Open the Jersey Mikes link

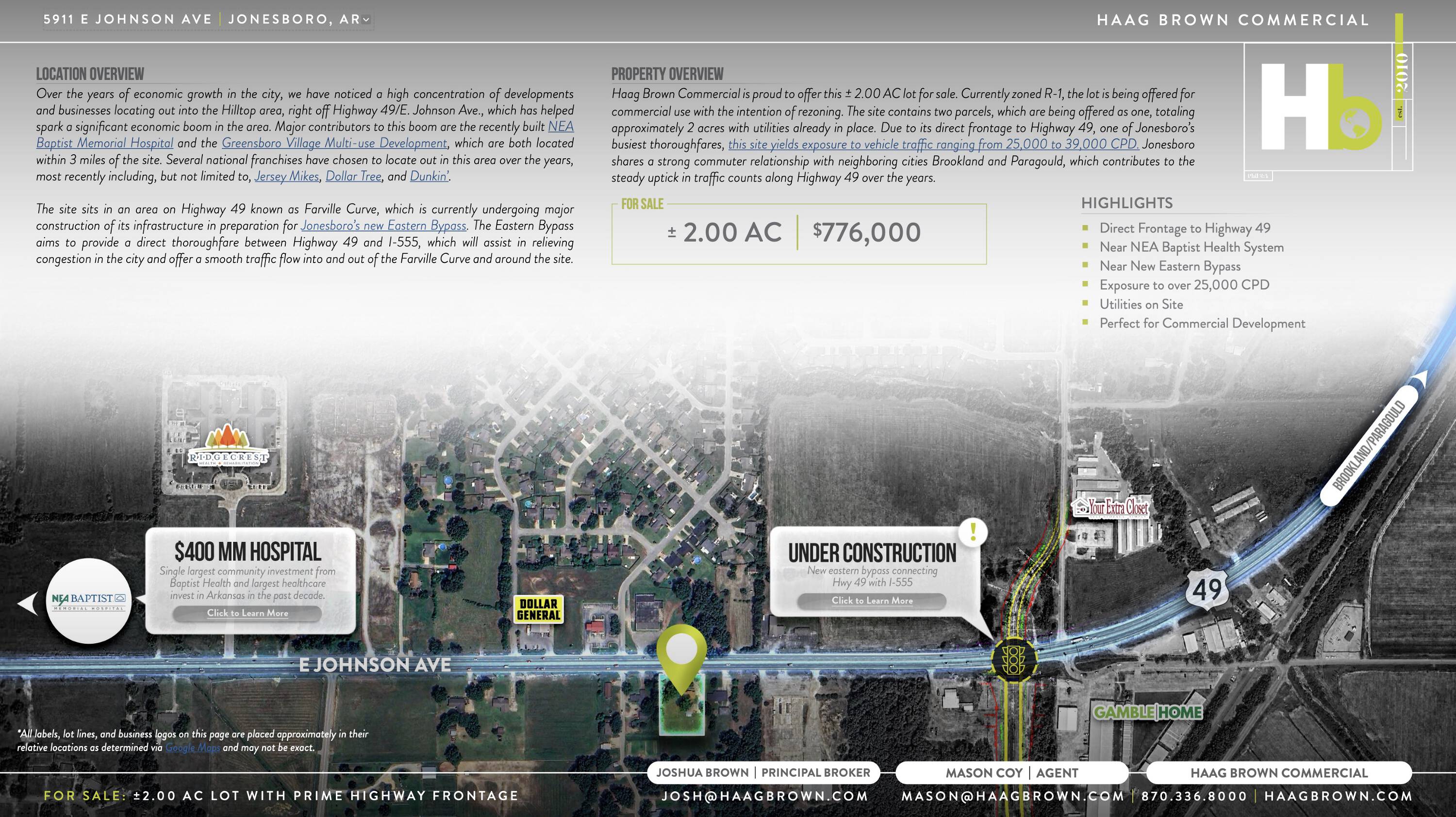pos(286,176)
